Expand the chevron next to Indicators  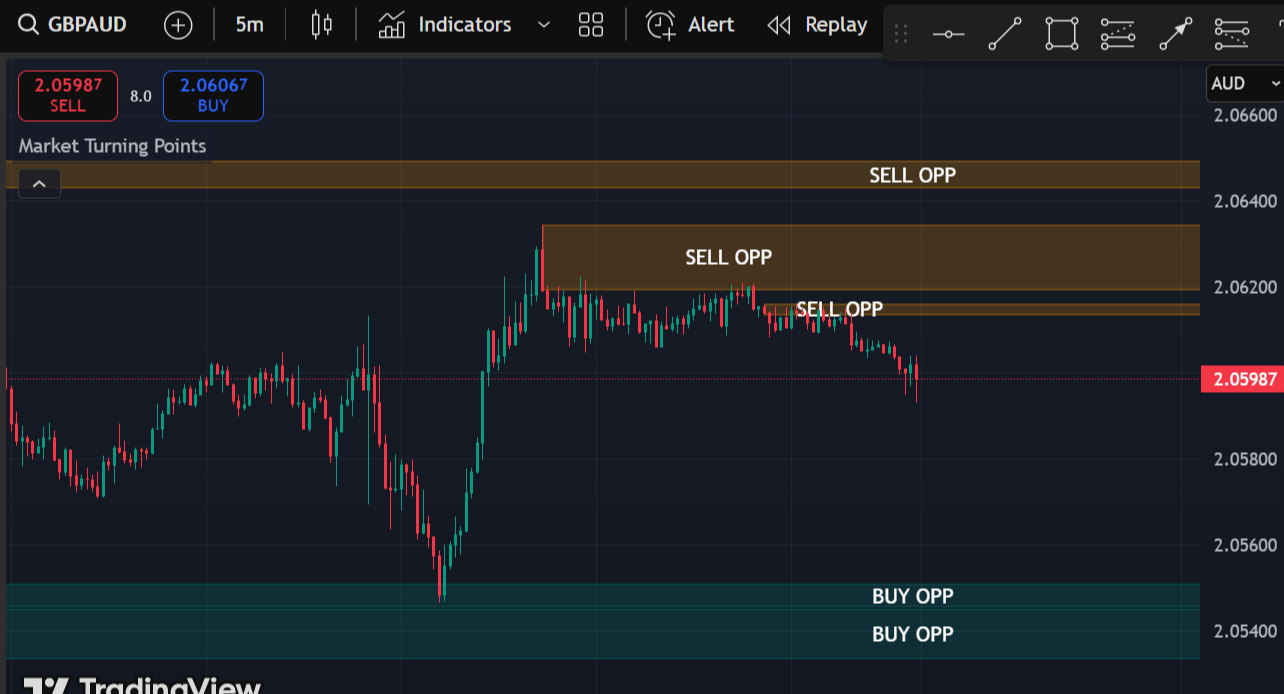click(544, 25)
